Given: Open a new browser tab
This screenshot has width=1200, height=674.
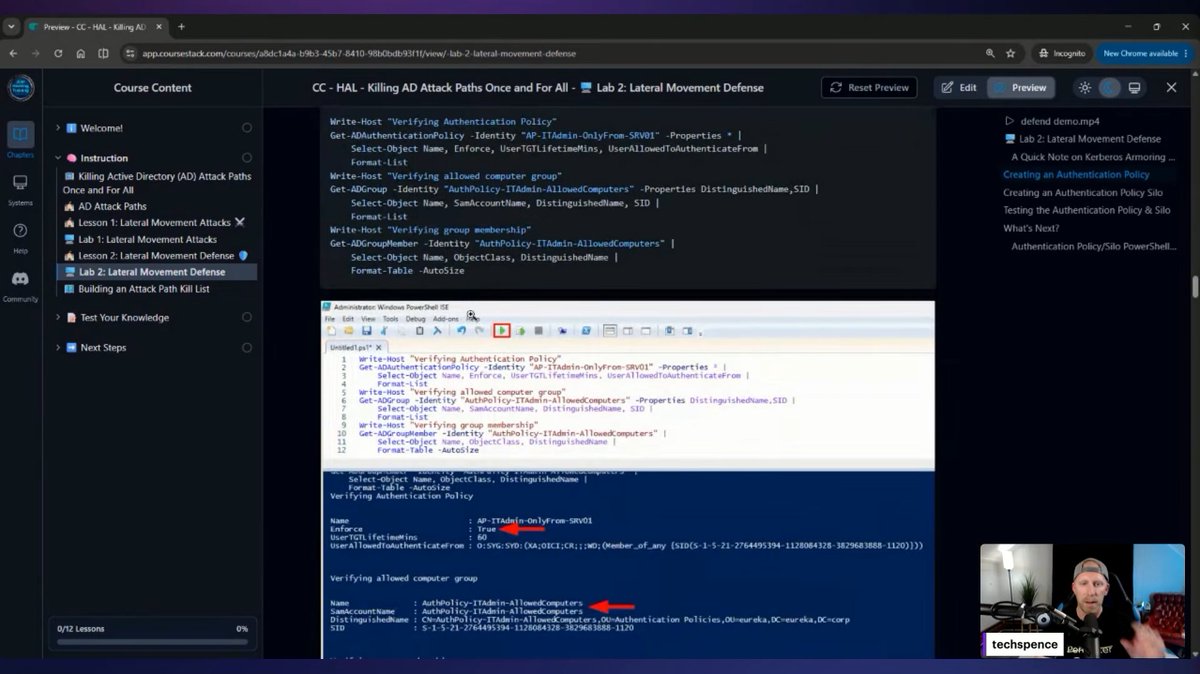Looking at the screenshot, I should 181,26.
